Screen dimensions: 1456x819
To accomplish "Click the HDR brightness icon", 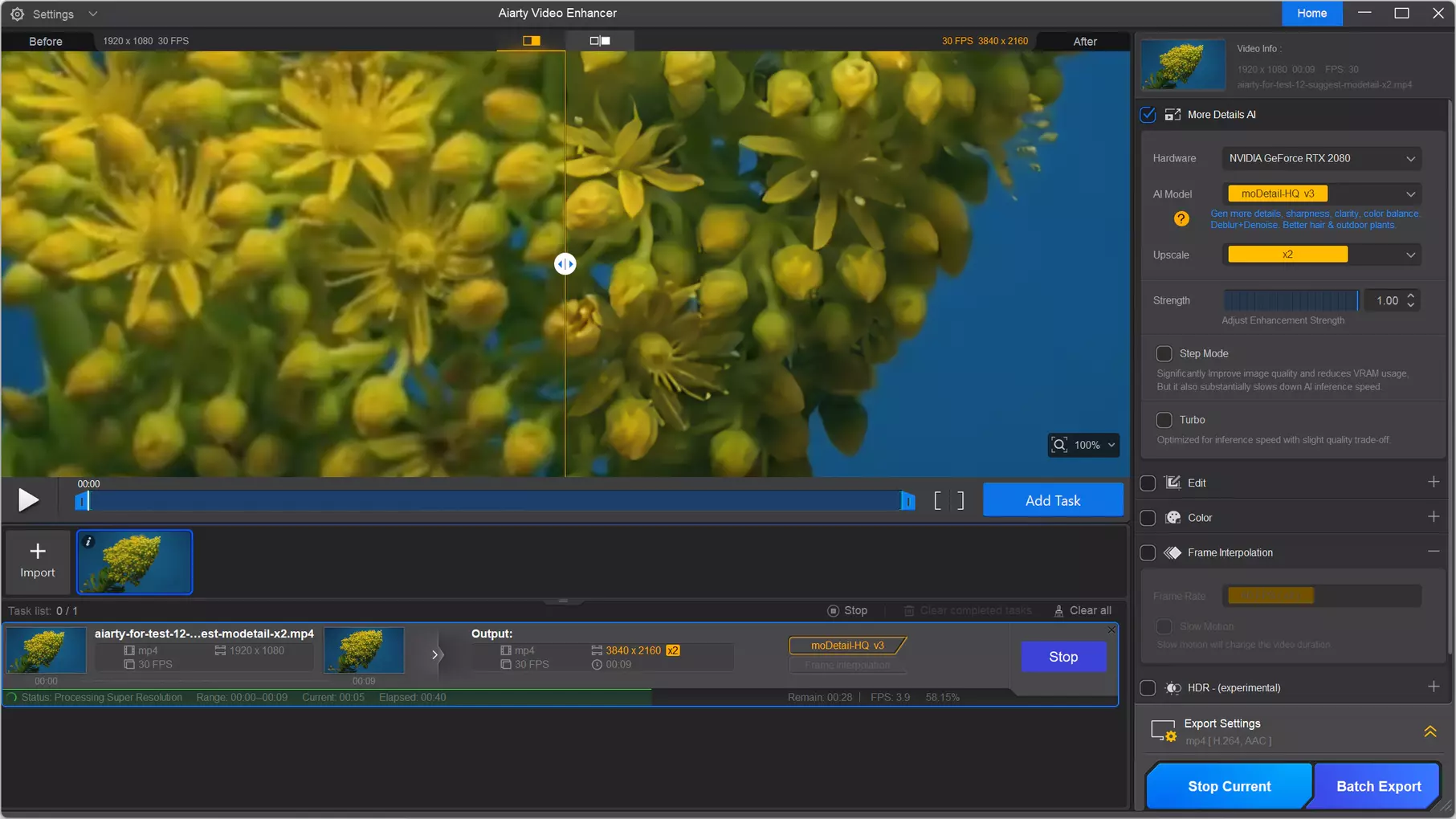I will tap(1173, 688).
